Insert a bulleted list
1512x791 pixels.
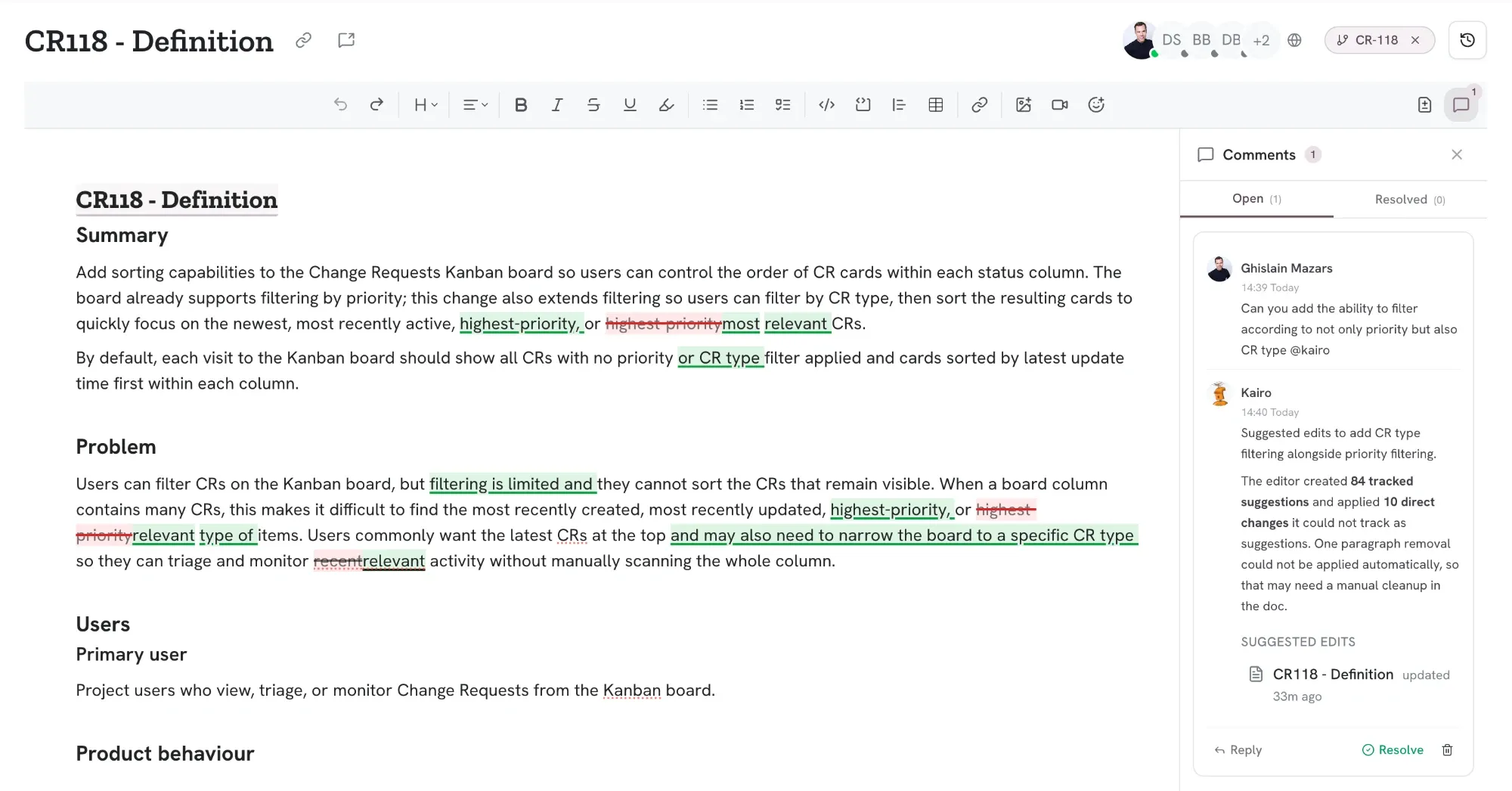click(710, 105)
